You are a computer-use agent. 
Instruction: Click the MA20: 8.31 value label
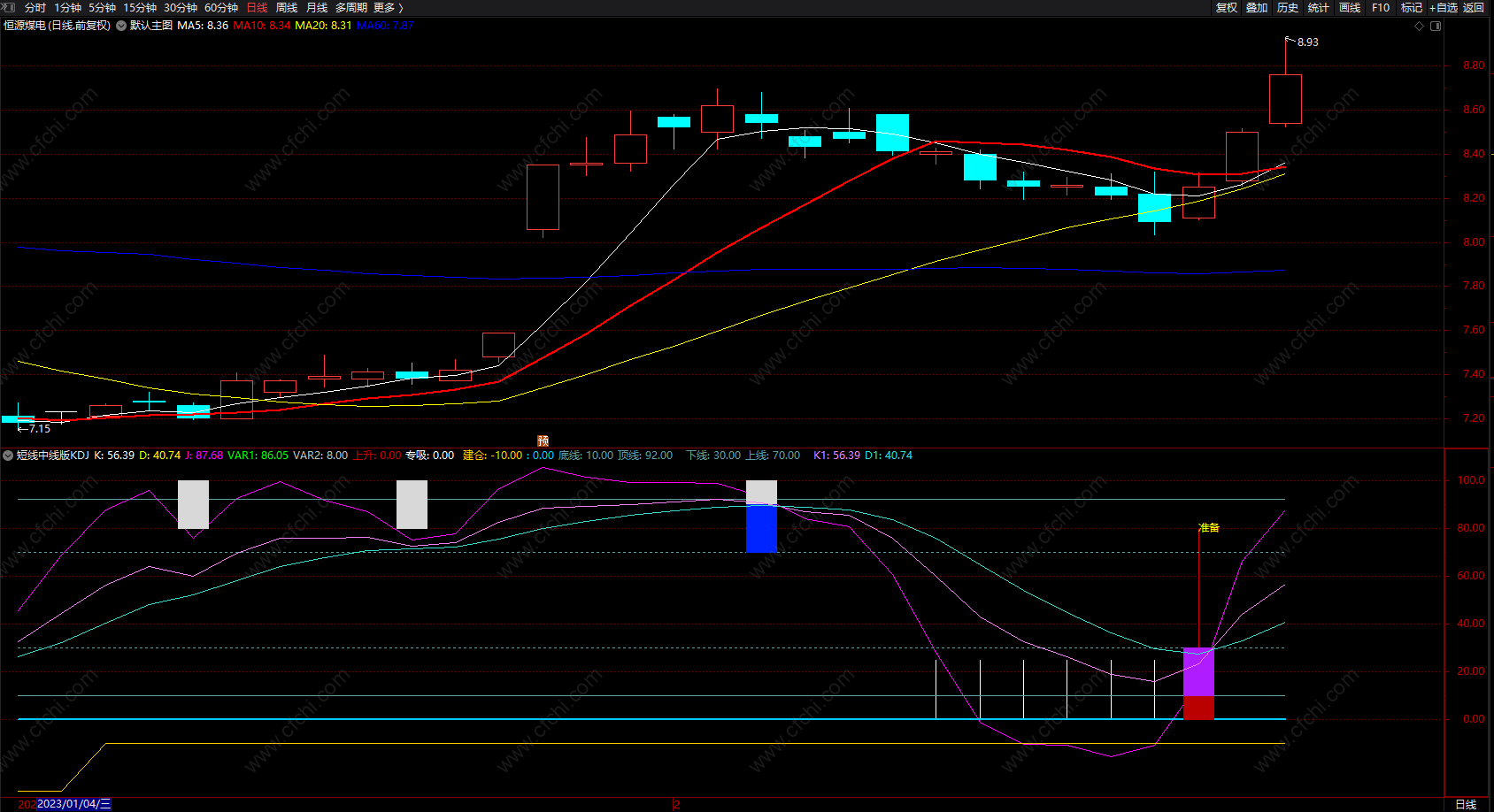323,26
